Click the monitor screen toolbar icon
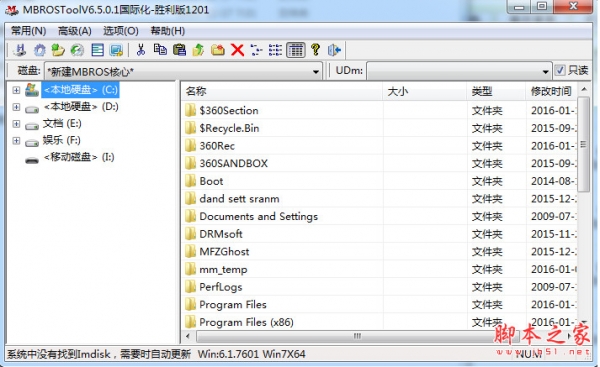This screenshot has width=600, height=367. [x=116, y=50]
